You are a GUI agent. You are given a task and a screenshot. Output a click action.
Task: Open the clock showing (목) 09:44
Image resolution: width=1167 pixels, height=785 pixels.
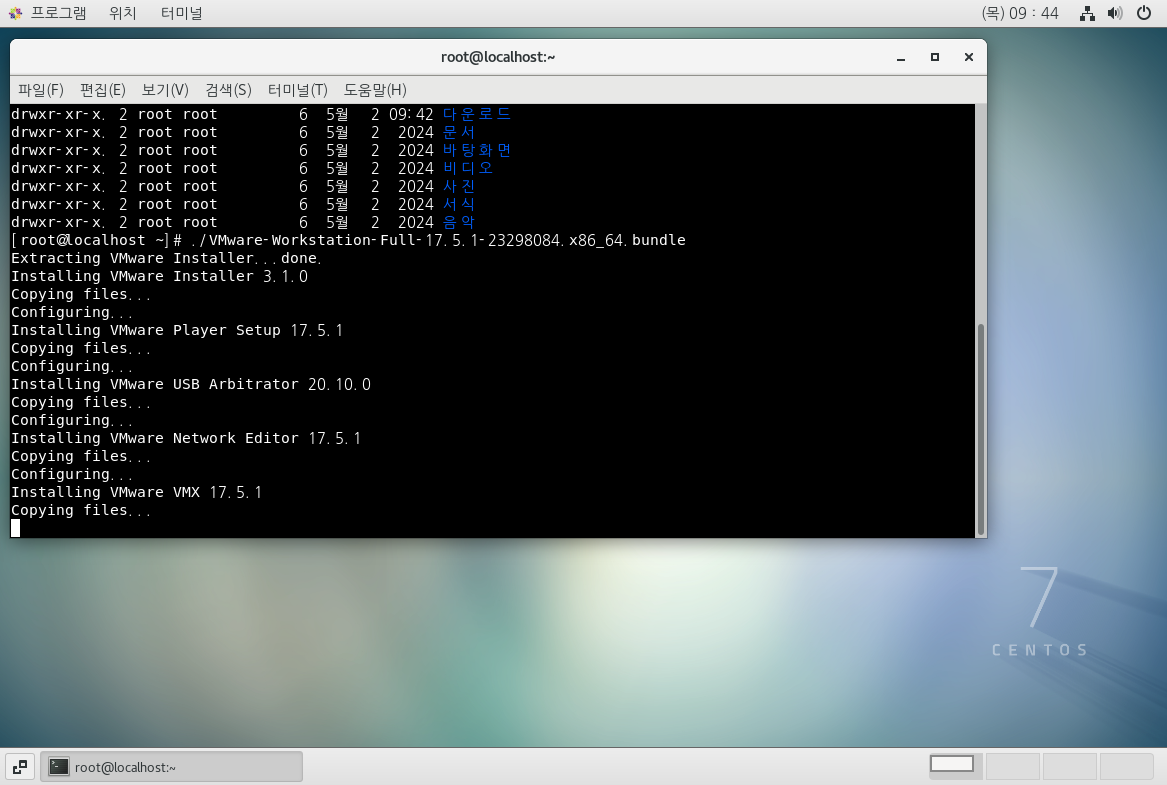(1020, 13)
